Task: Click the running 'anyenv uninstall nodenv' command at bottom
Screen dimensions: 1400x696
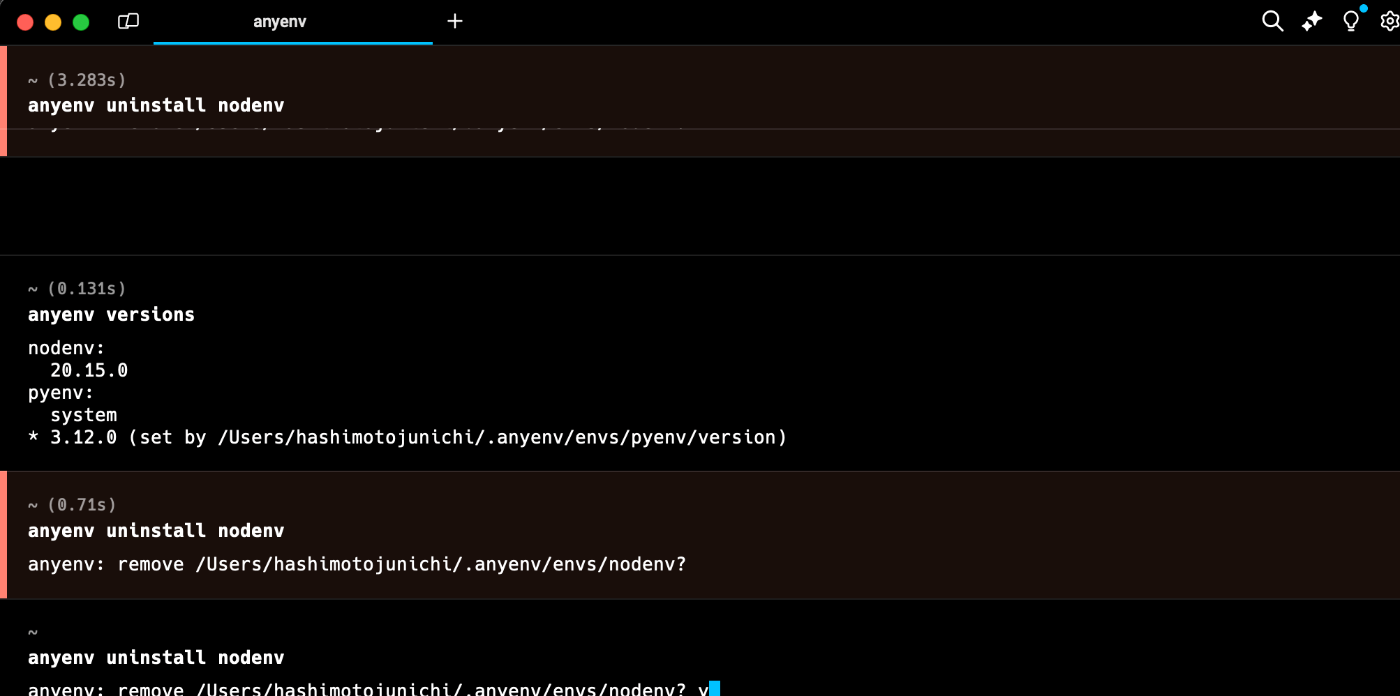Action: coord(156,657)
